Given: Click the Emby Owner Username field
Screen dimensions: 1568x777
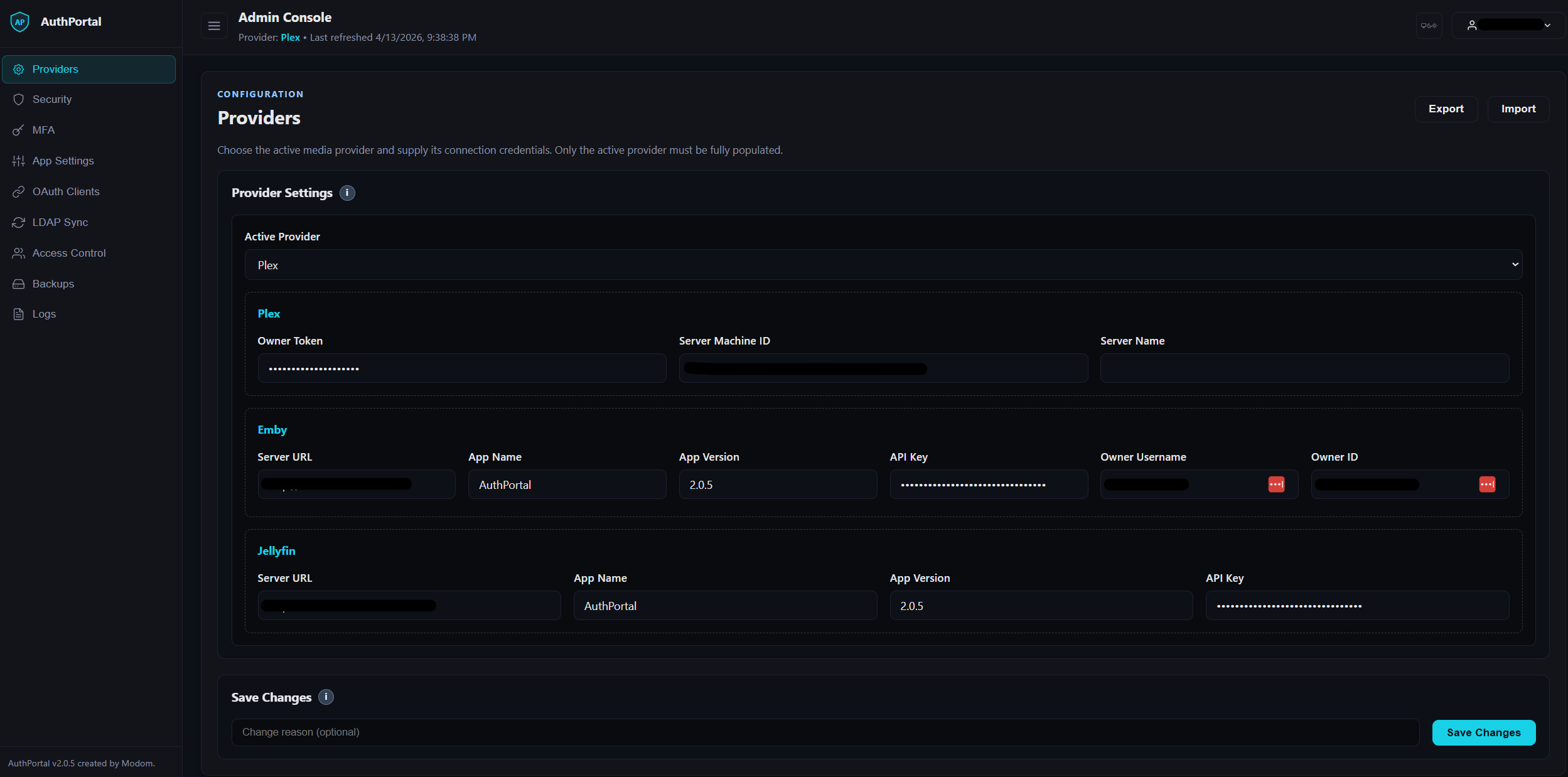Looking at the screenshot, I should click(x=1199, y=485).
